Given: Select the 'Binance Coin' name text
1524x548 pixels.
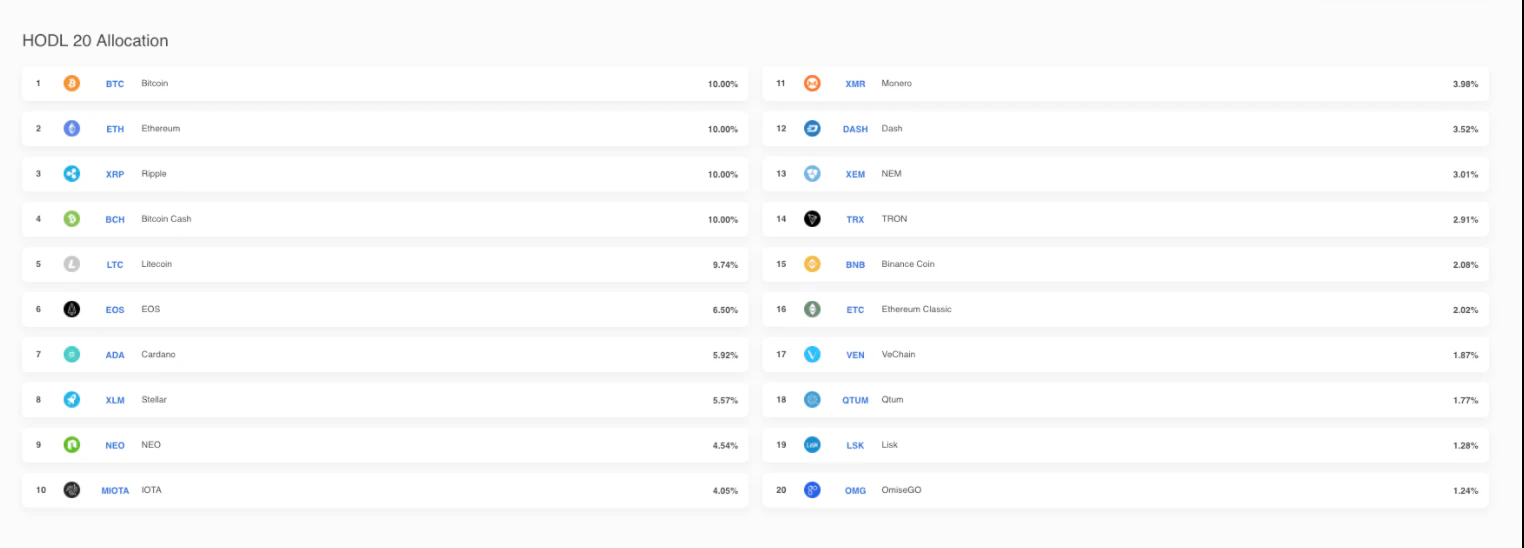Looking at the screenshot, I should click(908, 264).
